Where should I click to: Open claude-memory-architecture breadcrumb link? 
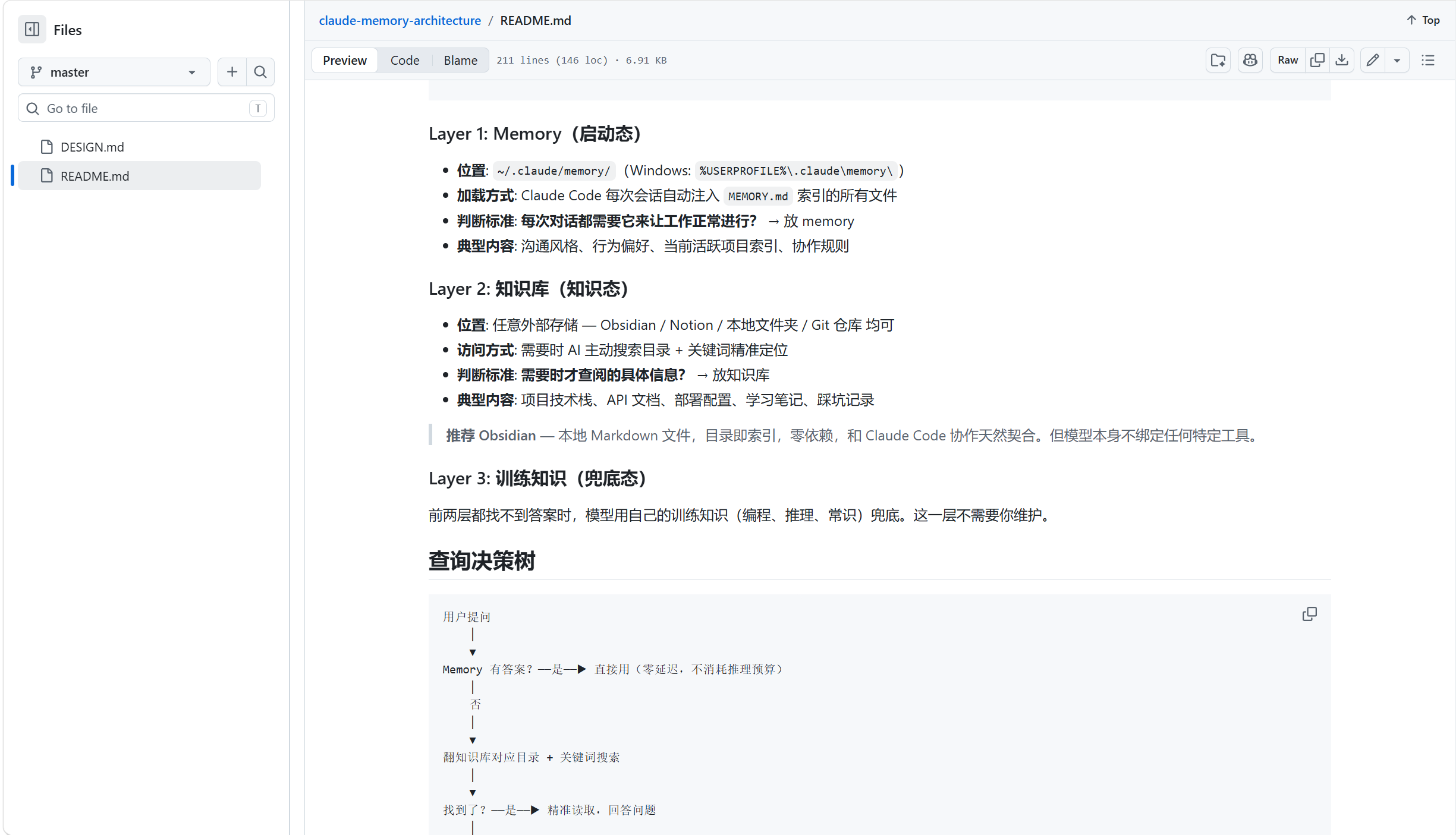coord(400,20)
